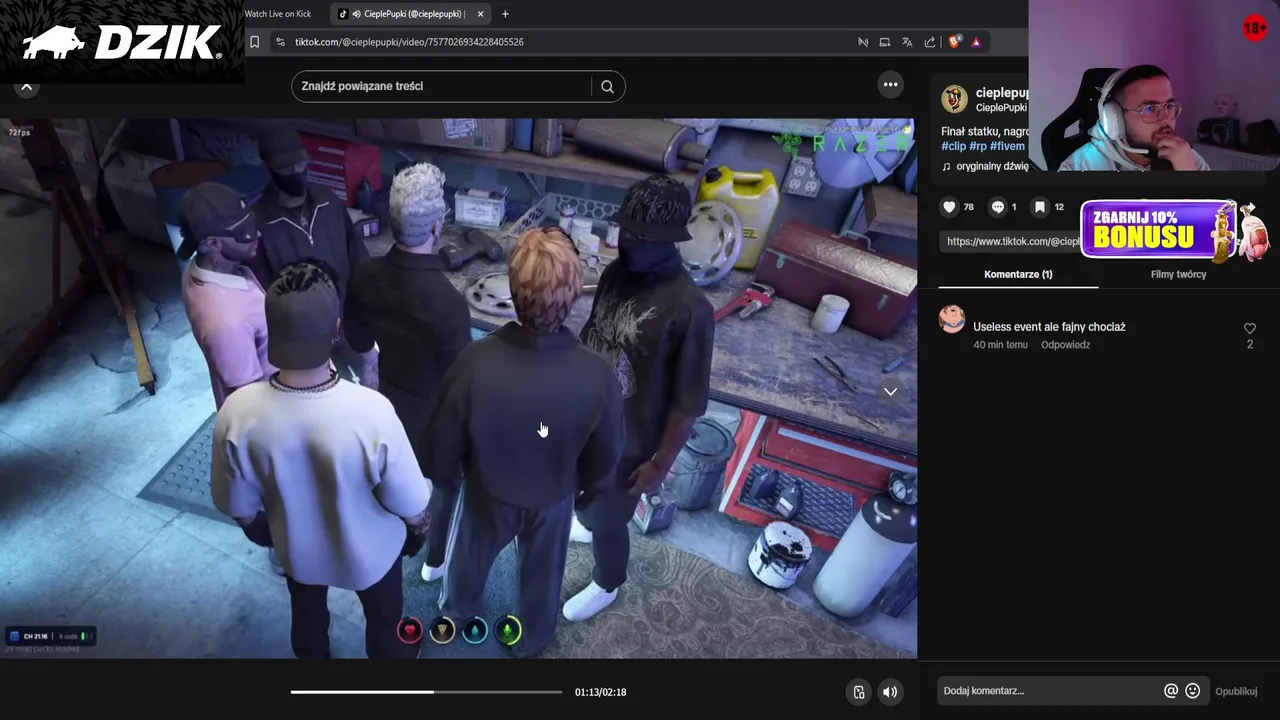Open the site settings icon in address bar

tap(280, 42)
